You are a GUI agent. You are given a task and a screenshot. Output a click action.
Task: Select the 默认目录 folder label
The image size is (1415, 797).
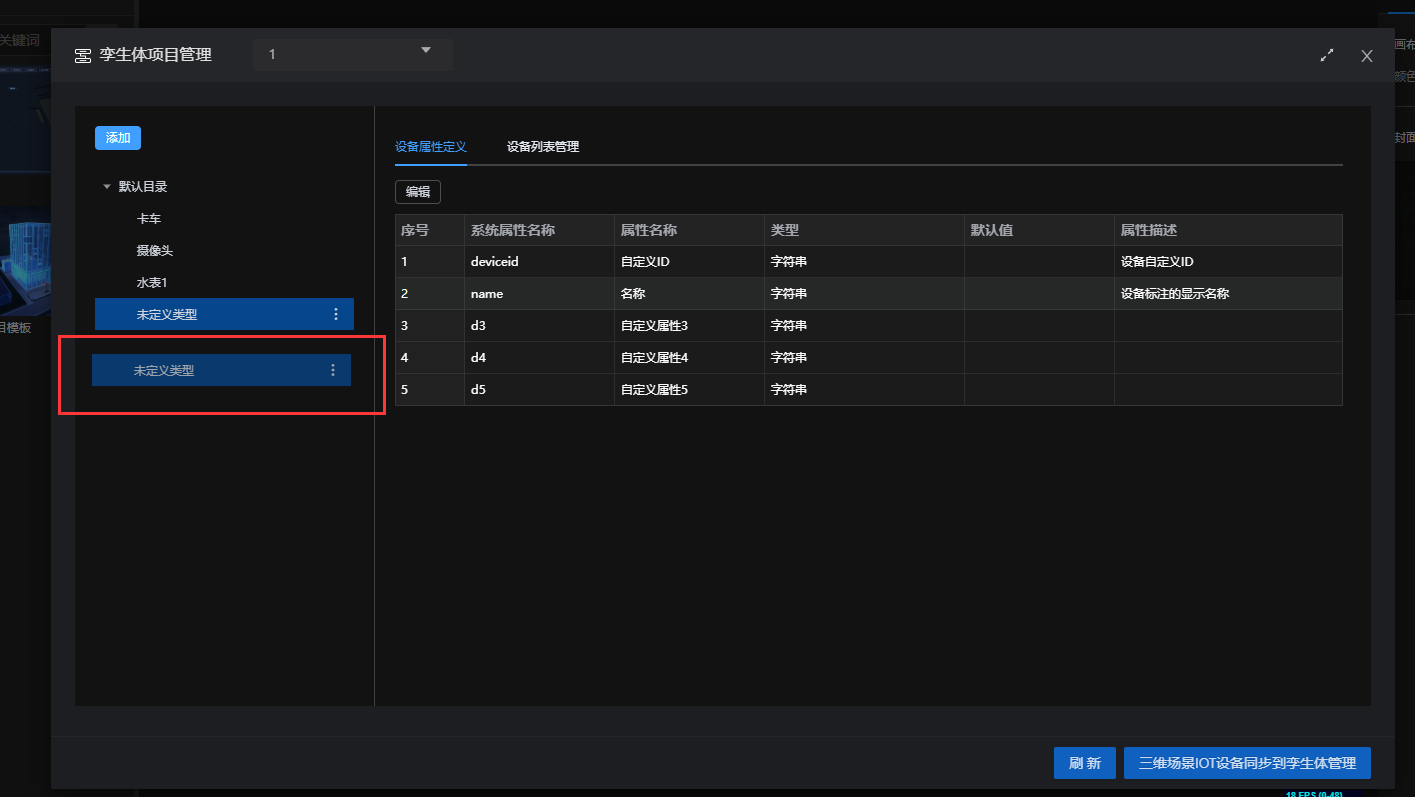143,187
